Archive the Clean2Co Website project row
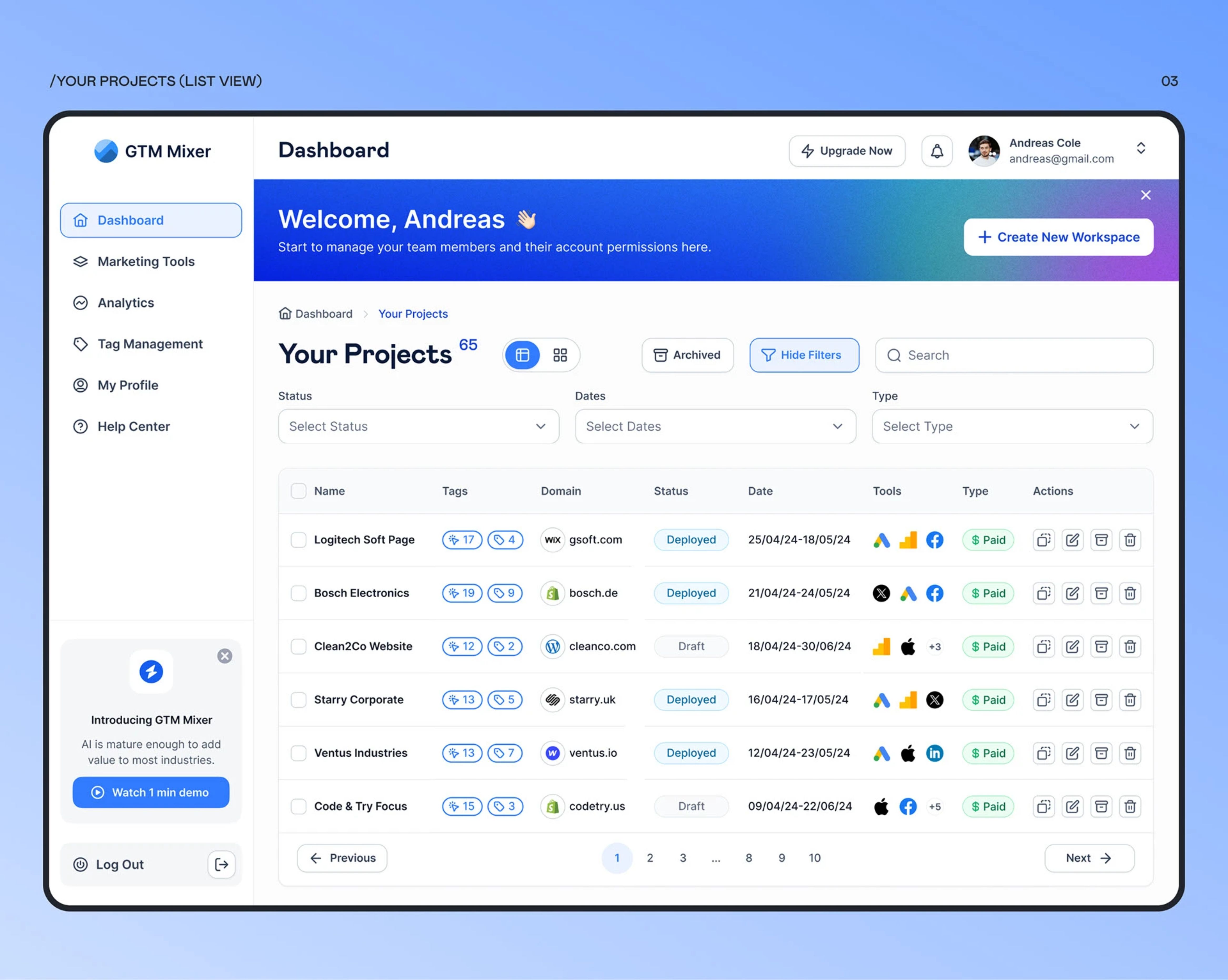 tap(1101, 646)
